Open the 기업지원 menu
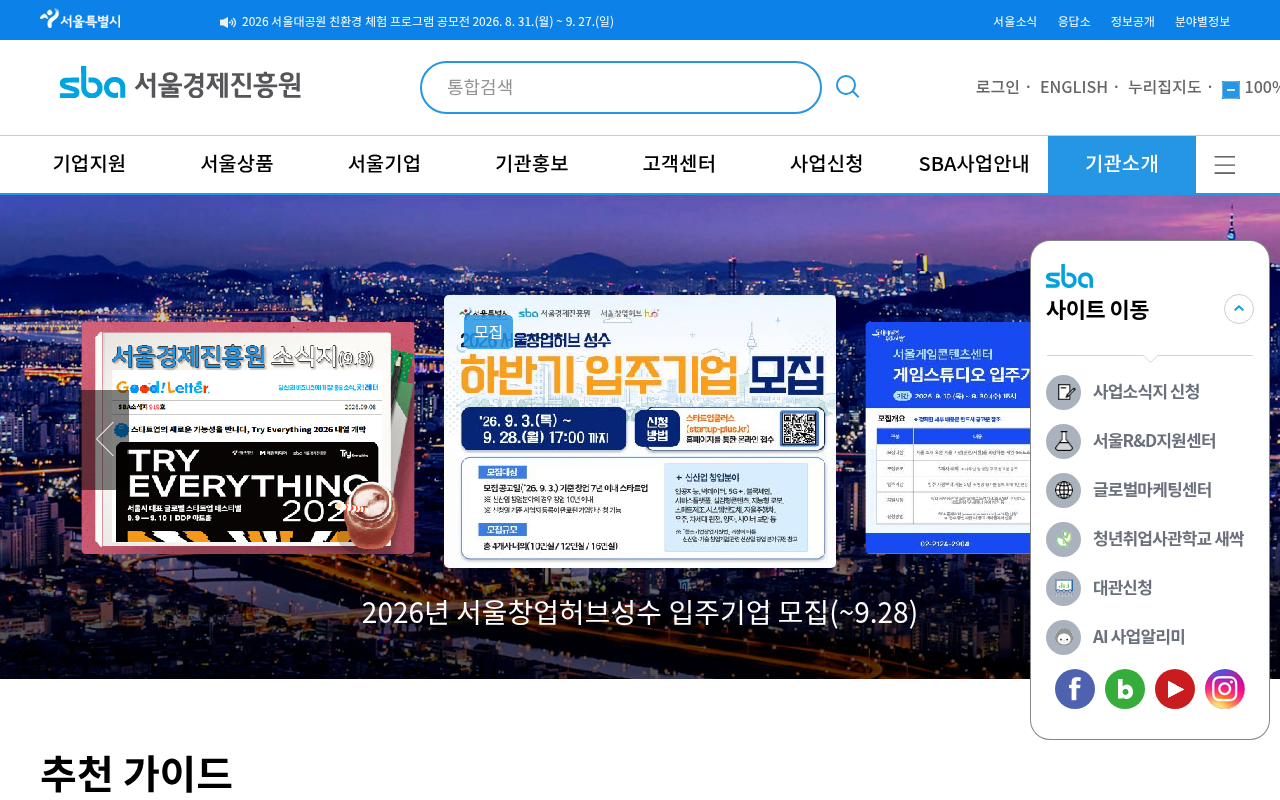Image resolution: width=1280 pixels, height=800 pixels. coord(89,164)
